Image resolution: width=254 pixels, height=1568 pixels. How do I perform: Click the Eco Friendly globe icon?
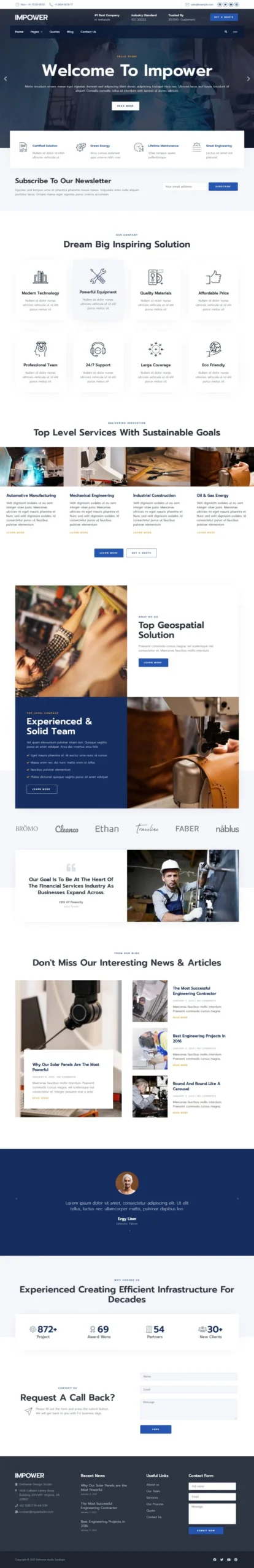[x=214, y=349]
